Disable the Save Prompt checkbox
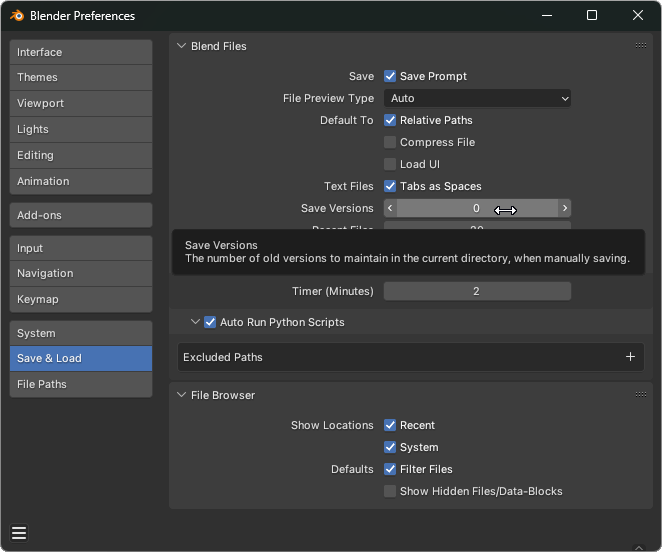The width and height of the screenshot is (662, 552). [x=390, y=76]
